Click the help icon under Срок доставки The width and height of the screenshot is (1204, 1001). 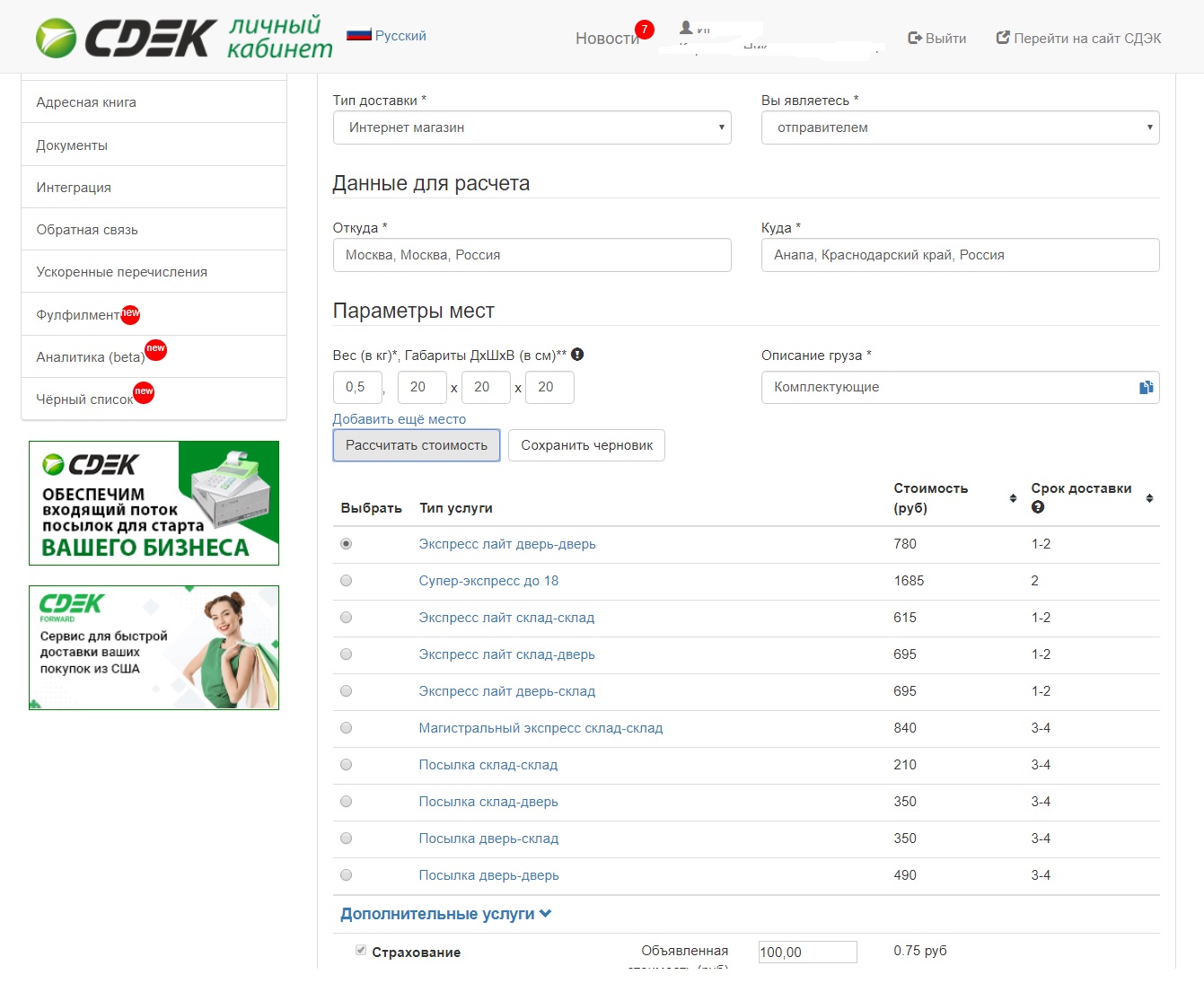1038,507
